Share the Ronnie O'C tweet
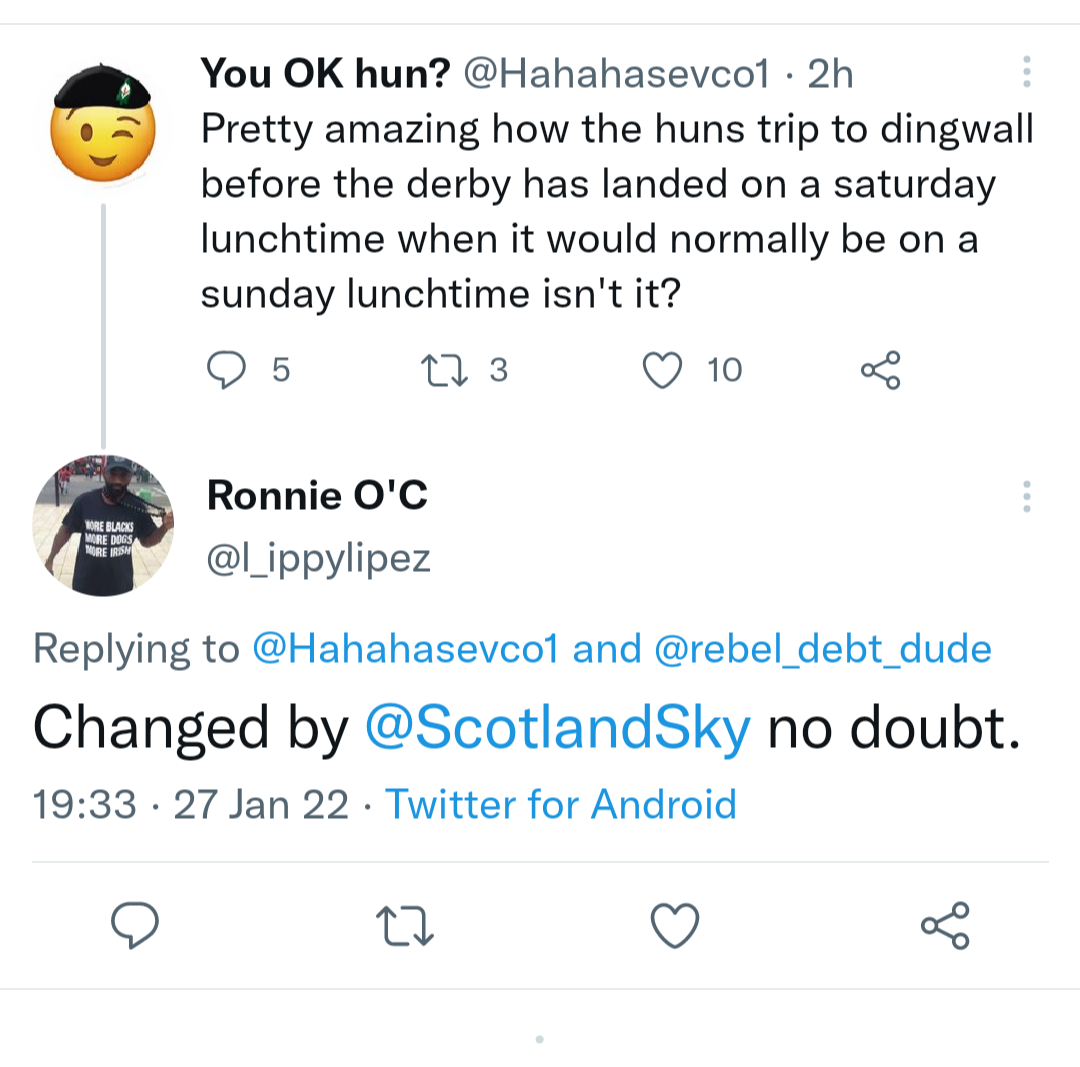The width and height of the screenshot is (1080, 1067). [945, 925]
